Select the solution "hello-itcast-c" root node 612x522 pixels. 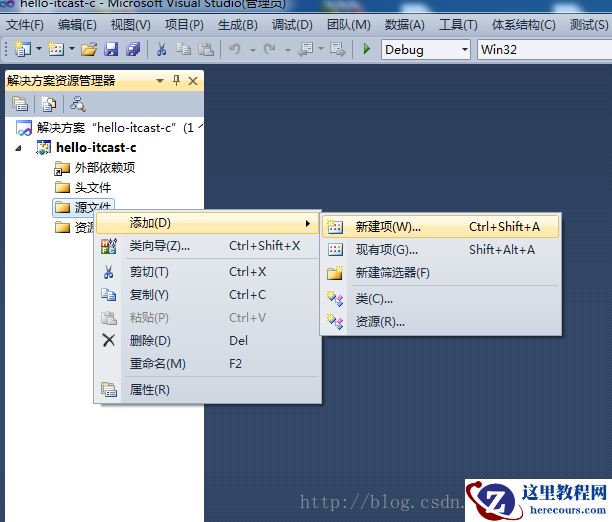click(x=109, y=128)
